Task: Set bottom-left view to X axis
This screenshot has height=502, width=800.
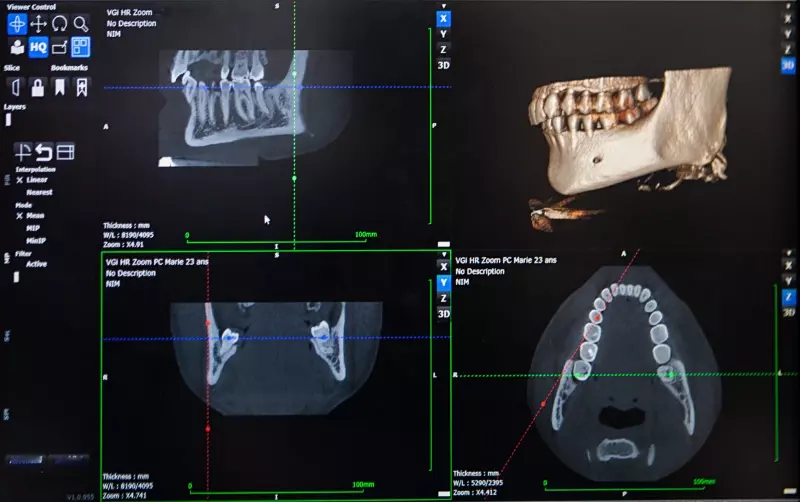Action: (444, 266)
